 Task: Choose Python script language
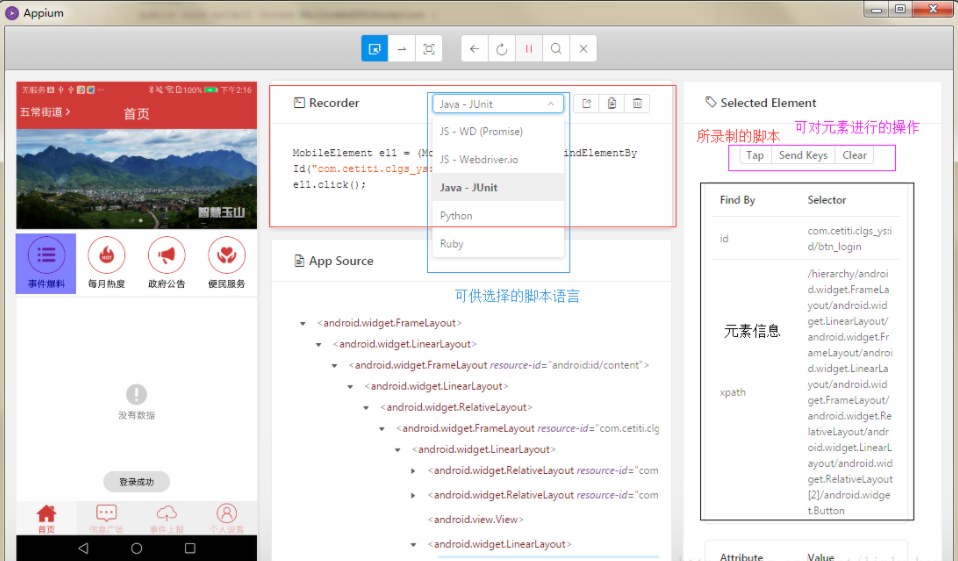[498, 216]
